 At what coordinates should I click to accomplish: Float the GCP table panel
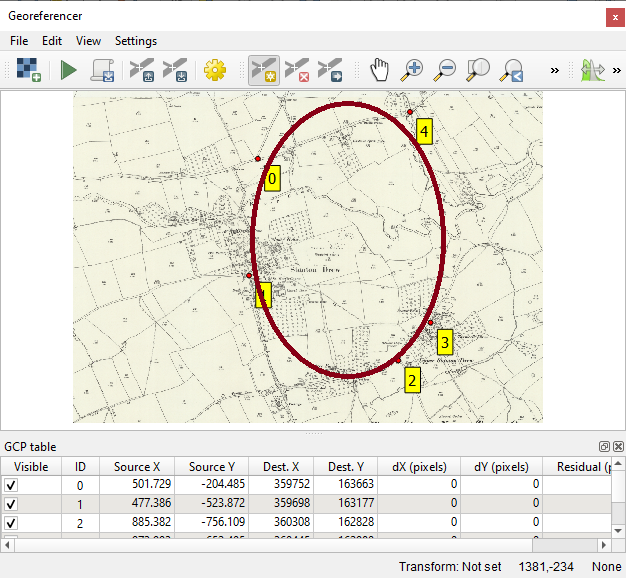pos(604,447)
